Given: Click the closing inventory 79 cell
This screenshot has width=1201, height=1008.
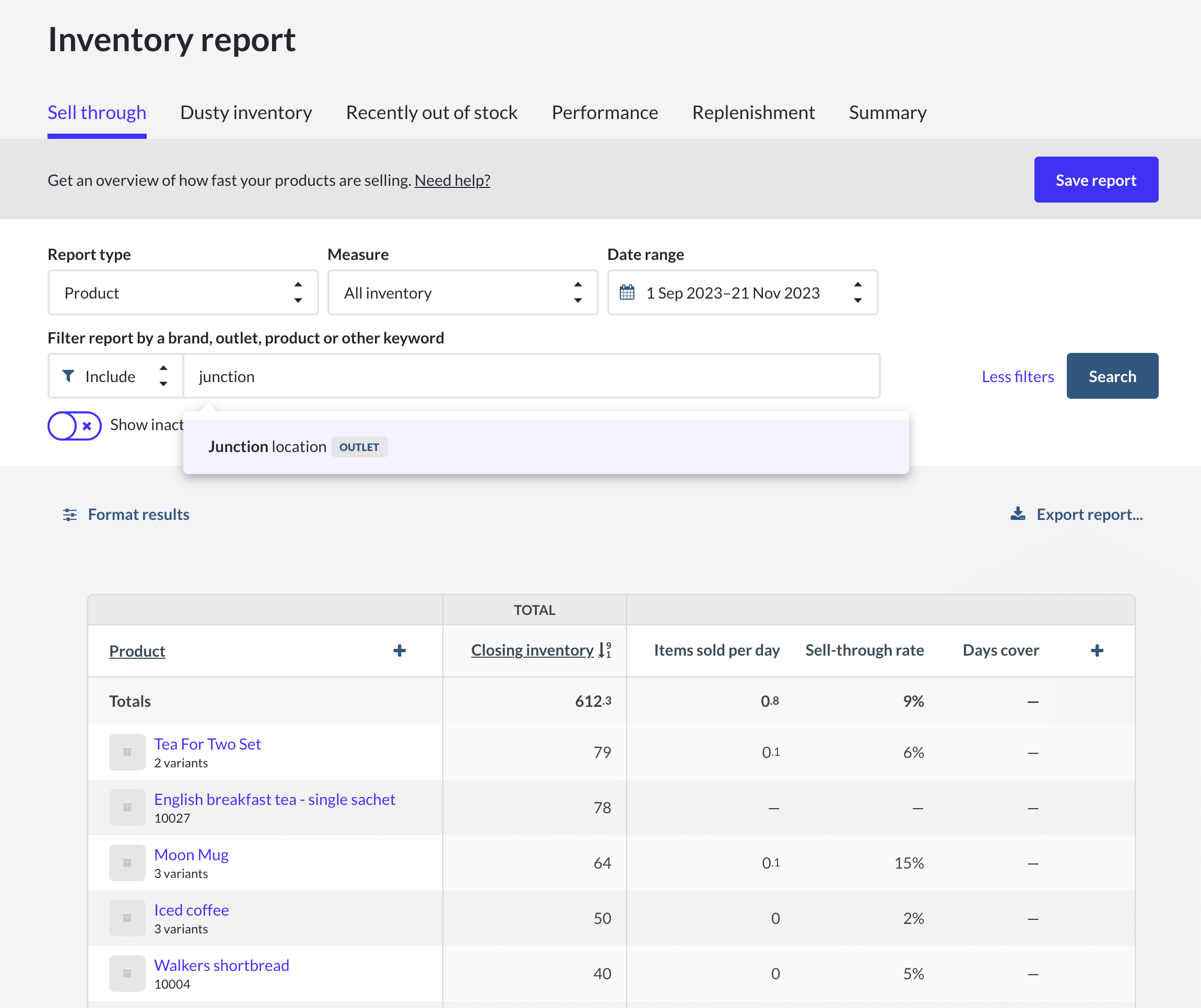Looking at the screenshot, I should pyautogui.click(x=602, y=752).
